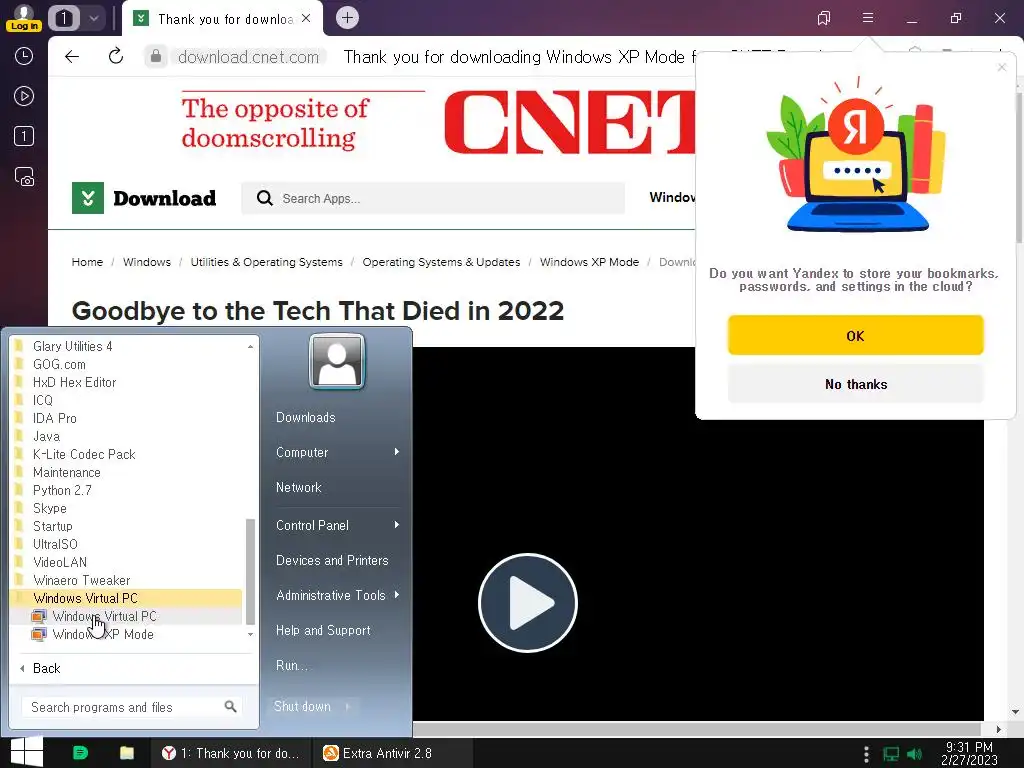Open a new tab with plus button
The image size is (1024, 768).
pyautogui.click(x=347, y=18)
